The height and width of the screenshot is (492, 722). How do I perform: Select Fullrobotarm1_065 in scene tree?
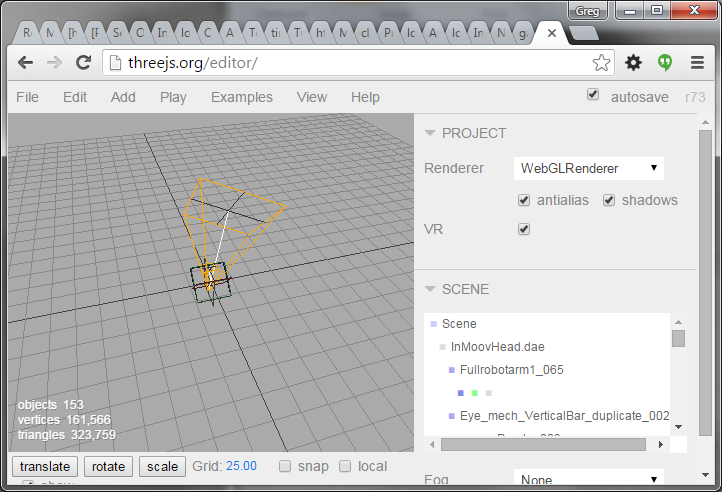click(511, 370)
